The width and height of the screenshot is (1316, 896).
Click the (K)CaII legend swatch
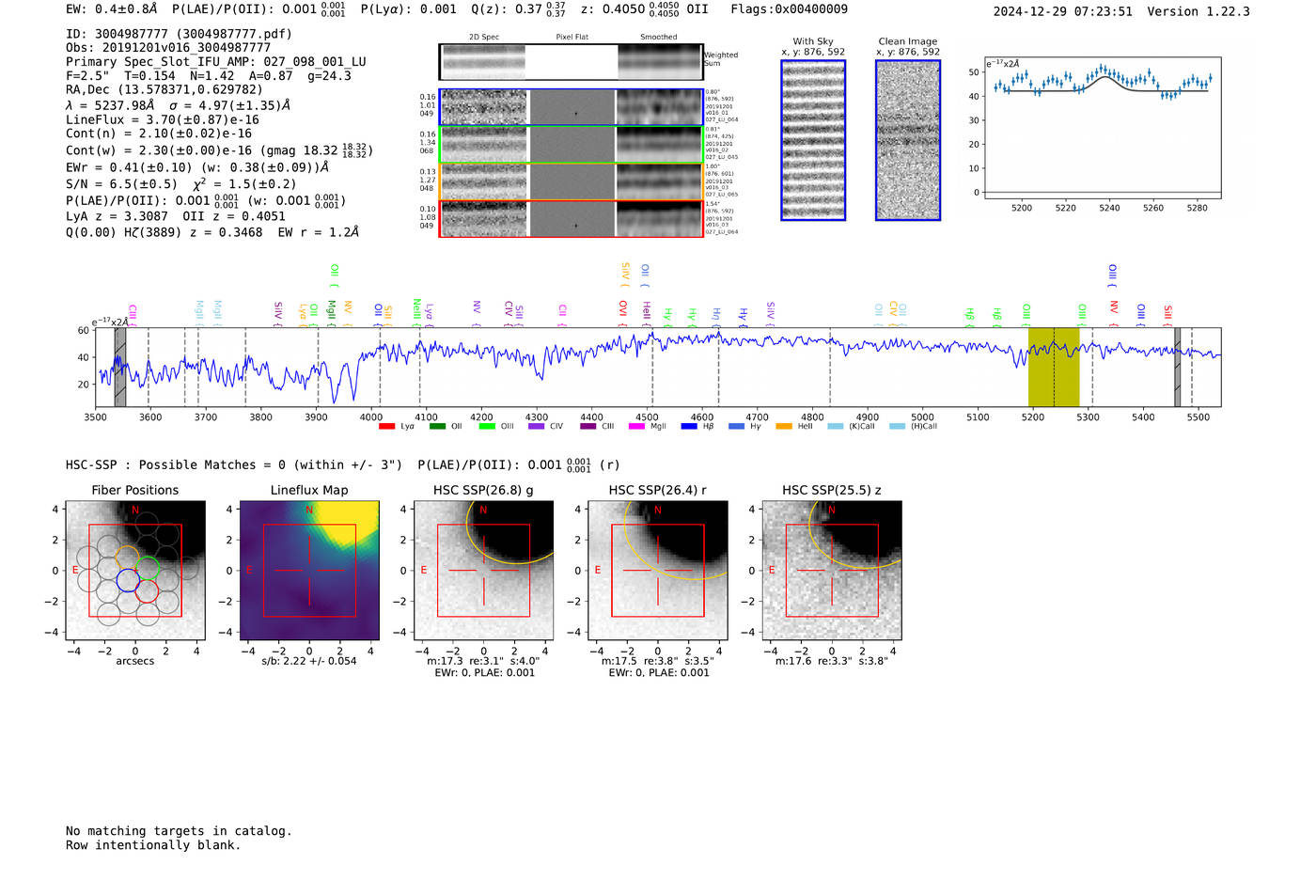(x=835, y=427)
